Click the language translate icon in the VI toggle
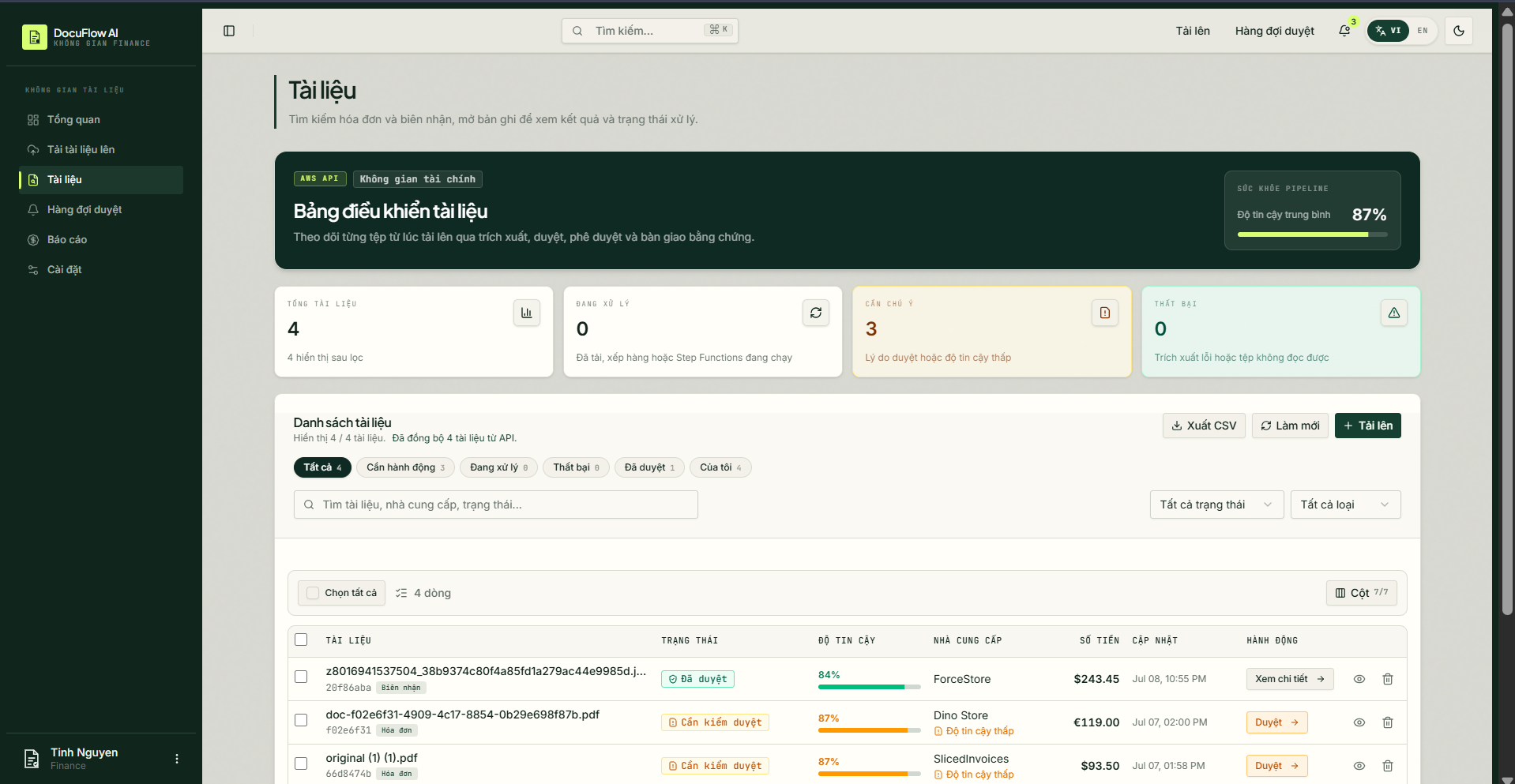Viewport: 1515px width, 784px height. point(1381,31)
